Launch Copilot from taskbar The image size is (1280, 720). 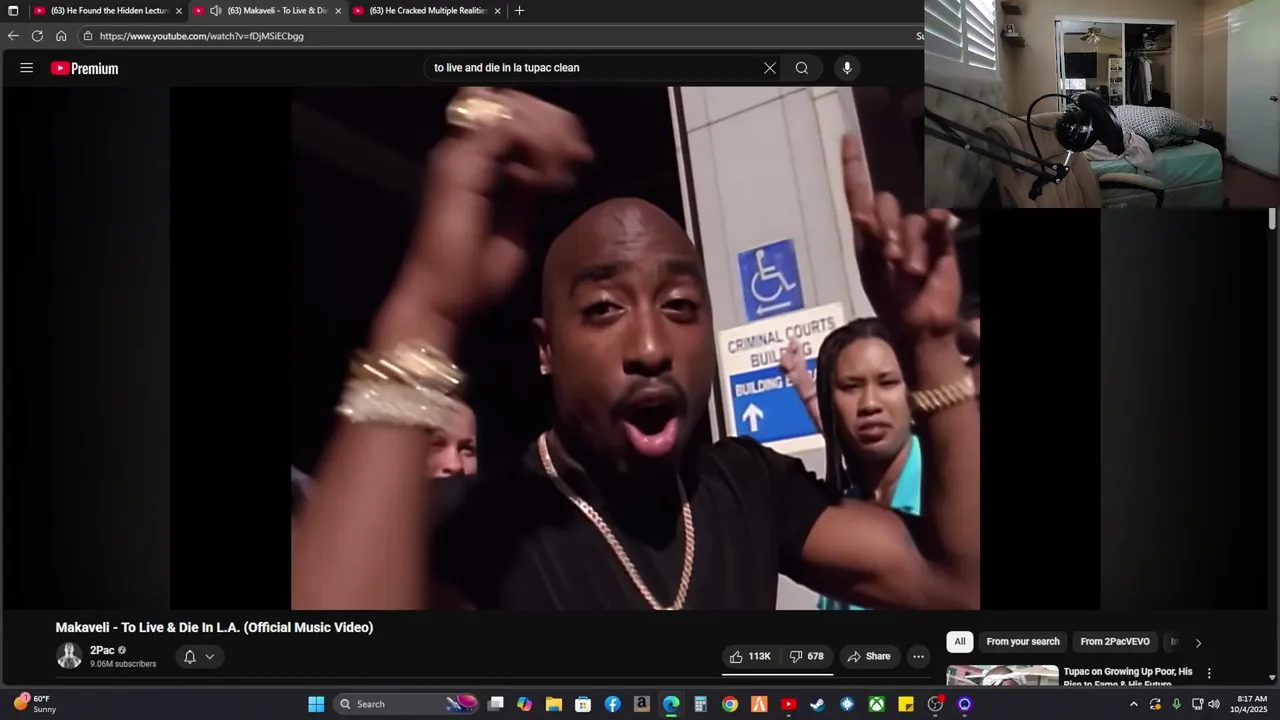click(x=525, y=704)
